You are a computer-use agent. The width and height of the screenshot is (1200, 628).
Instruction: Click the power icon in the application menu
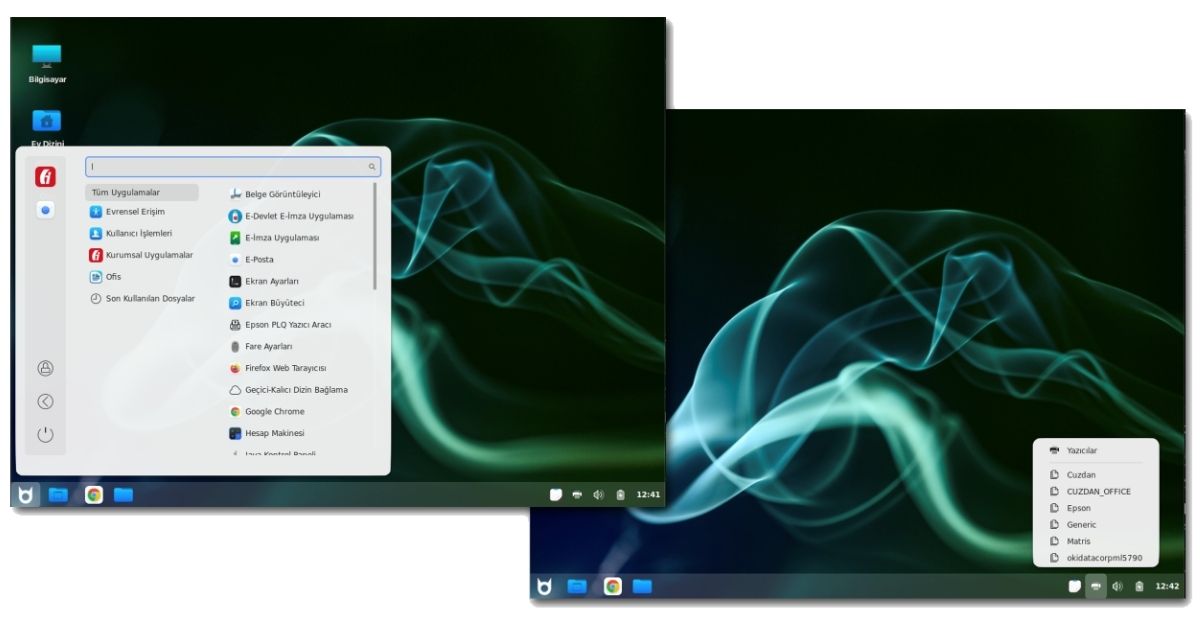(45, 435)
